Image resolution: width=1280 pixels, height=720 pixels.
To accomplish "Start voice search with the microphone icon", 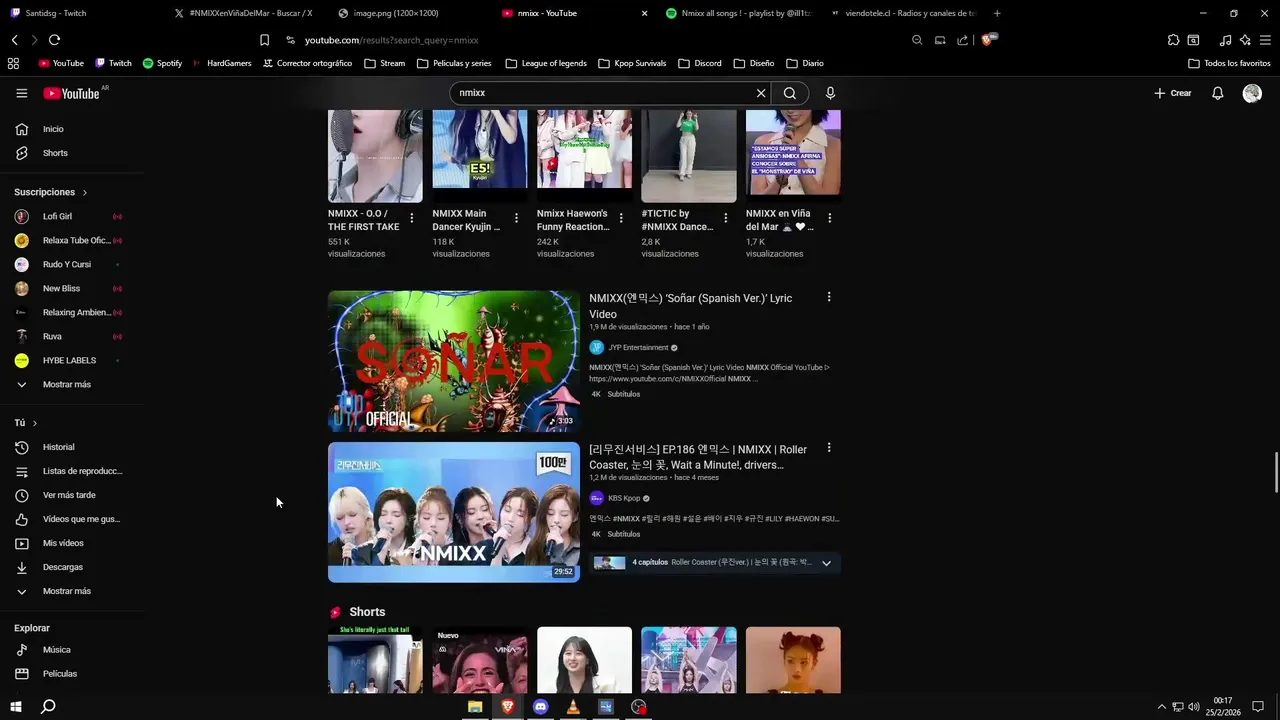I will 830,93.
